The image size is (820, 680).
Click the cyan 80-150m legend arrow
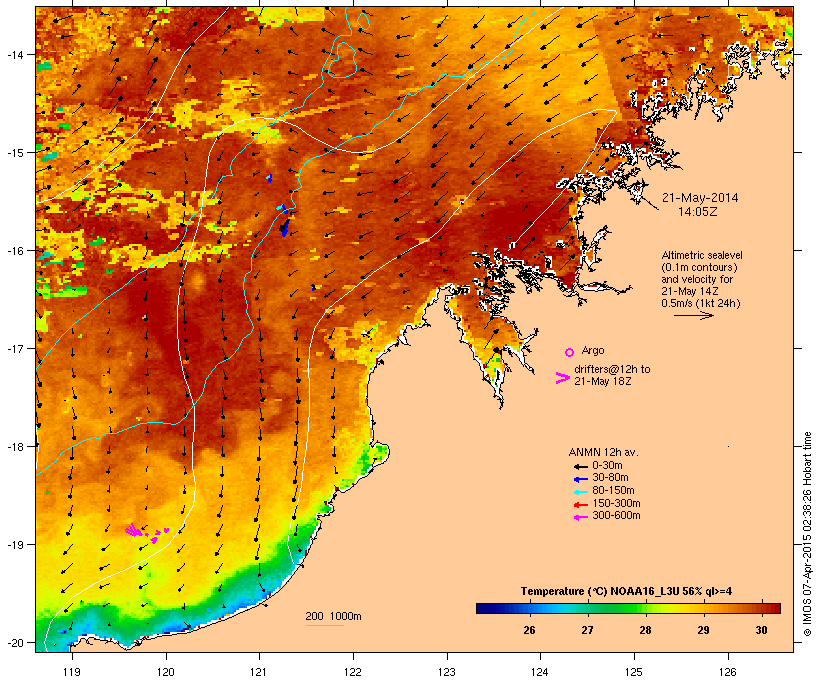pyautogui.click(x=580, y=492)
